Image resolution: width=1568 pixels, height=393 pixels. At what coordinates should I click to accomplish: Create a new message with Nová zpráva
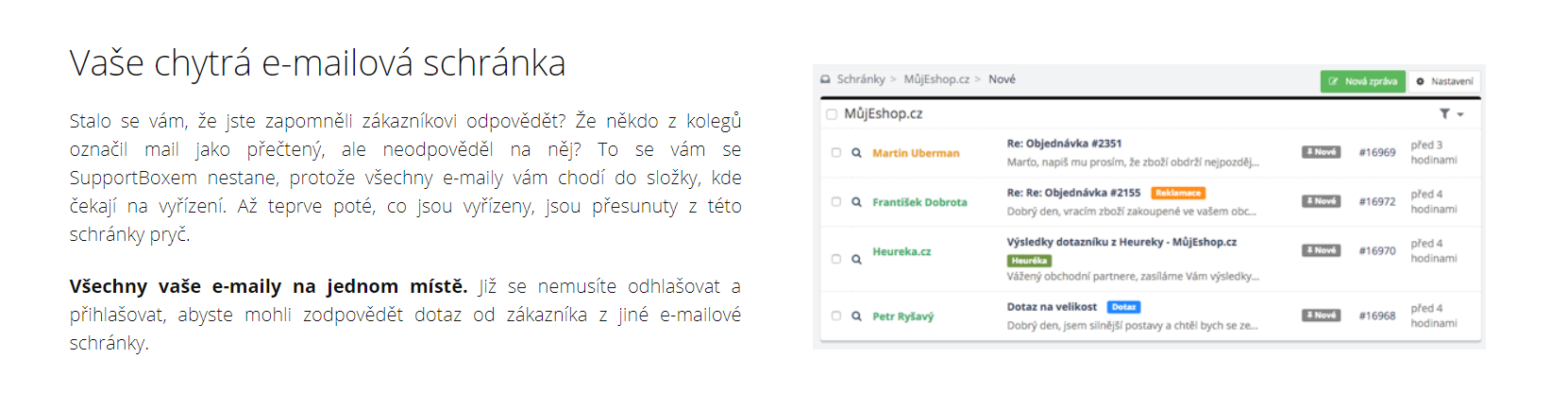[x=1362, y=81]
